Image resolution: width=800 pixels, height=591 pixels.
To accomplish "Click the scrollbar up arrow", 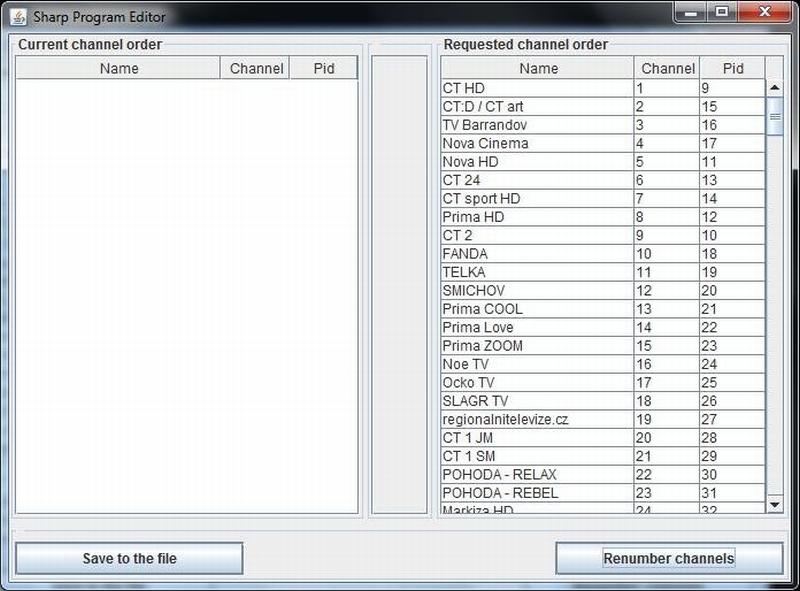I will [773, 88].
